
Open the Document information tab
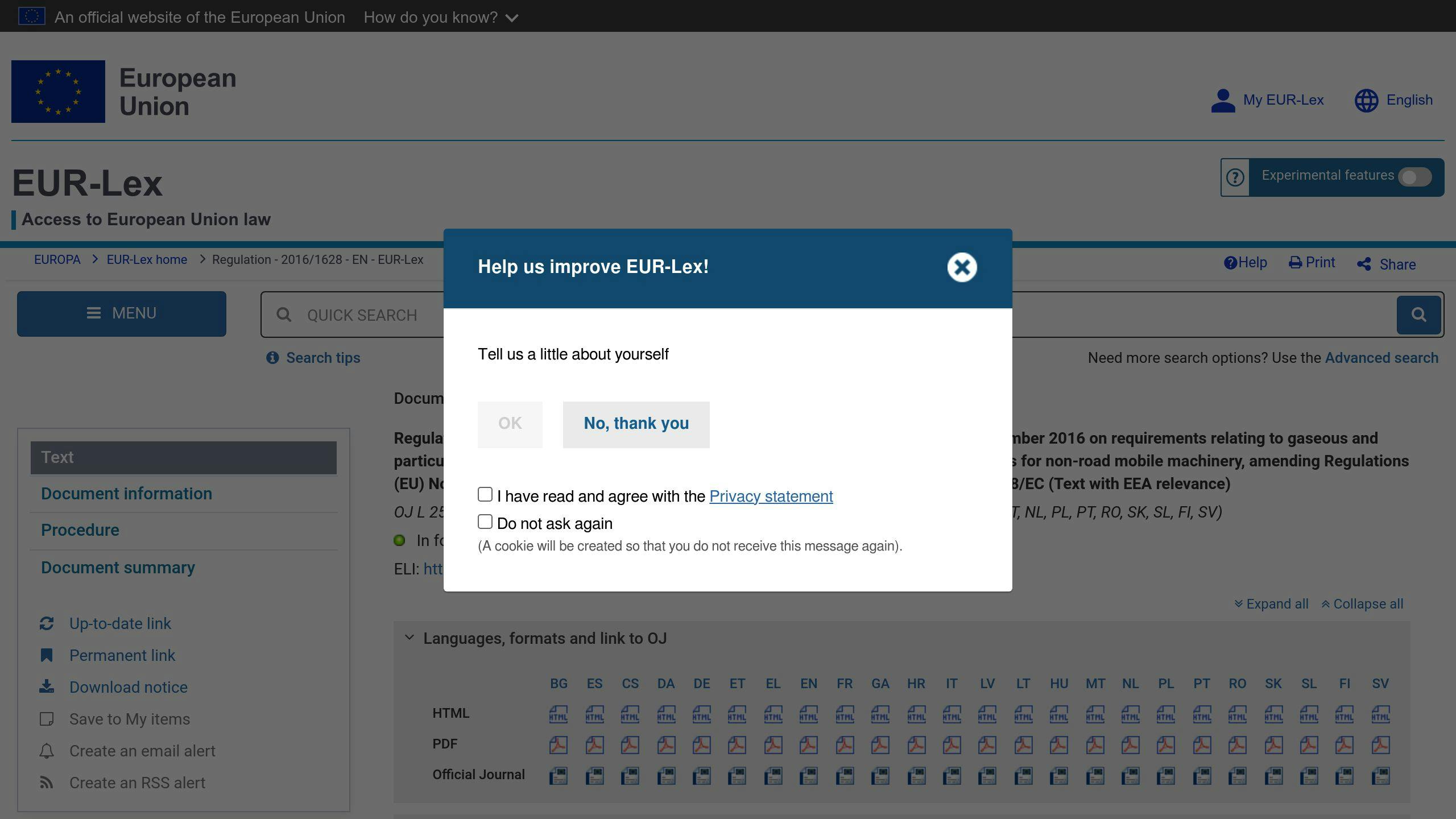click(126, 494)
